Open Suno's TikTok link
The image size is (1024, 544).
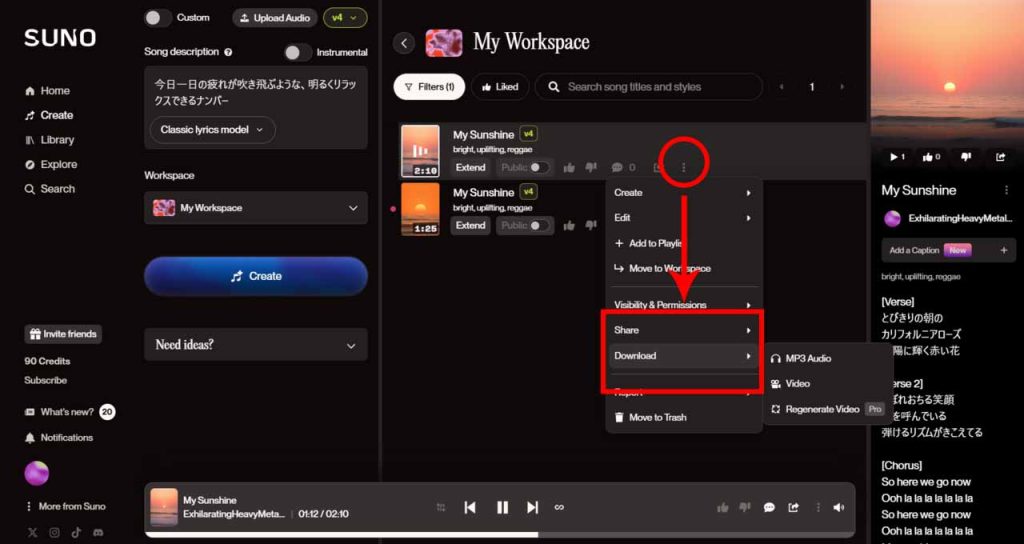[76, 532]
